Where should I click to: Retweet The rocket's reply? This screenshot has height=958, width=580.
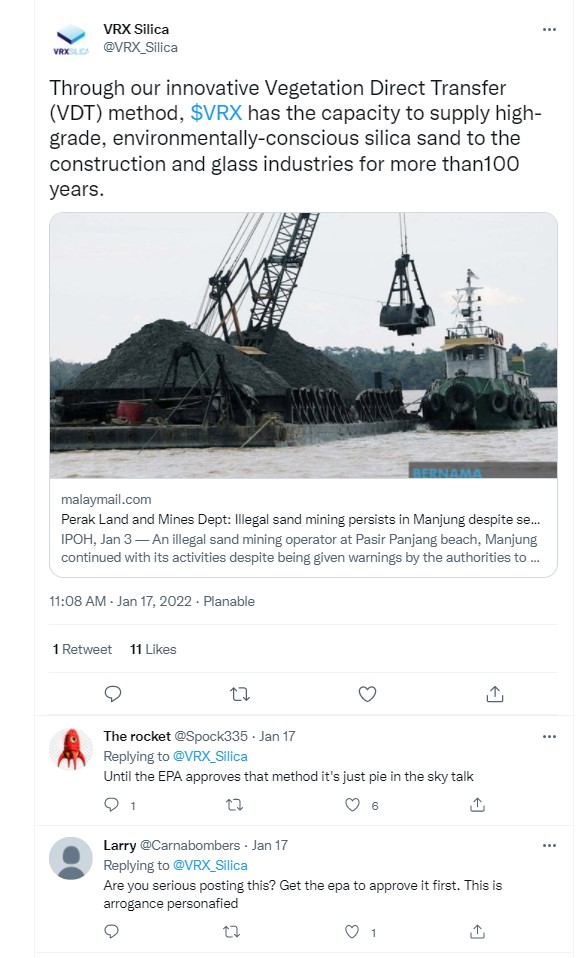coord(234,805)
